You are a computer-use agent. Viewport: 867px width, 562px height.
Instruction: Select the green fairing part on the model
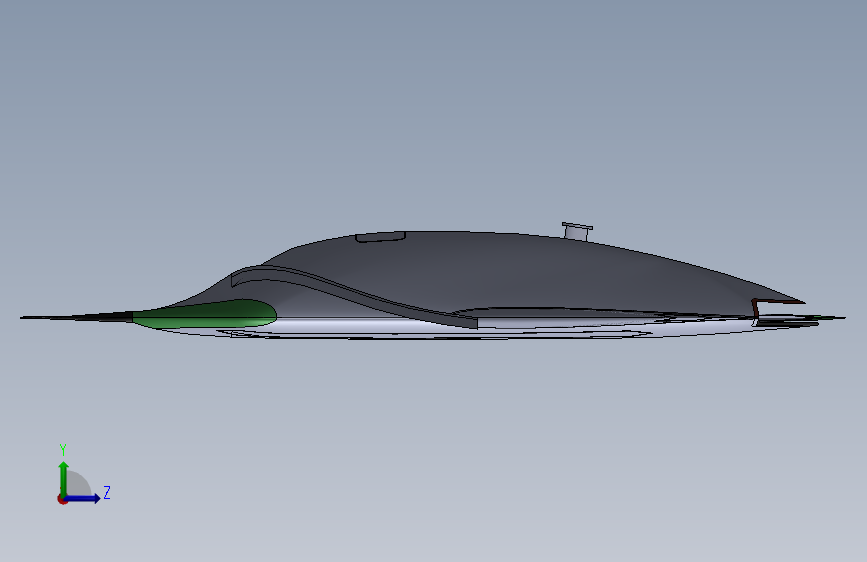click(205, 314)
